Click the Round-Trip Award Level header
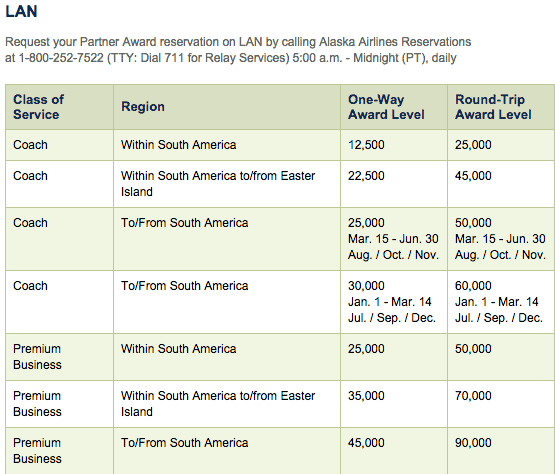 [493, 107]
